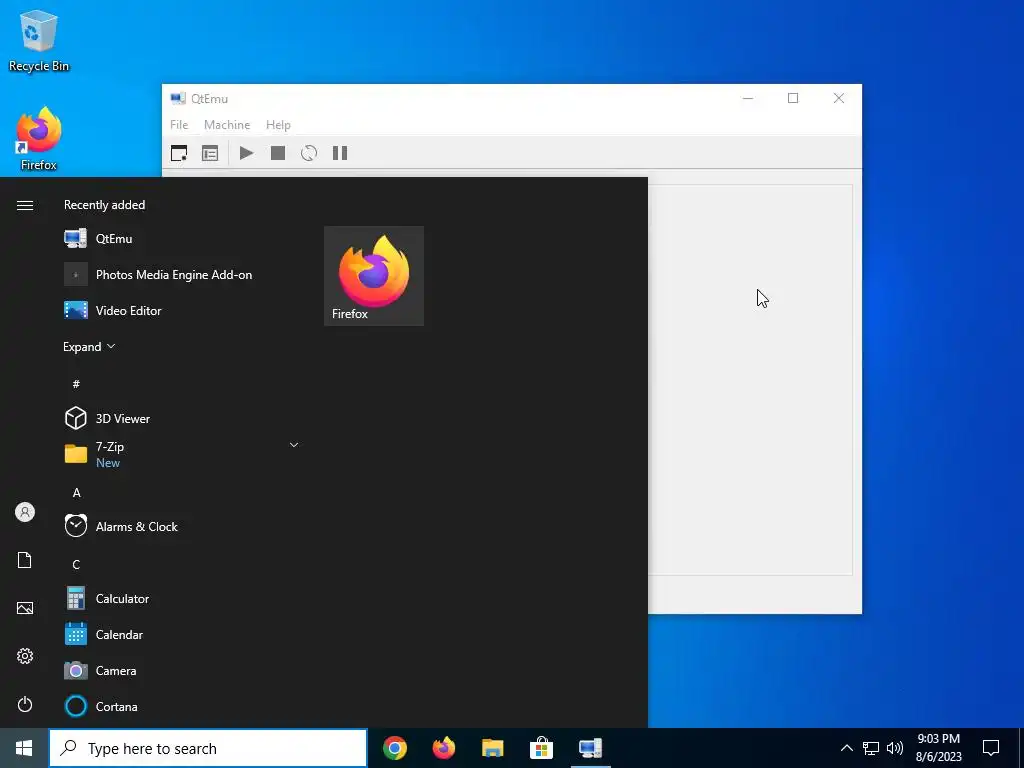Open Camera from the app list
The height and width of the screenshot is (768, 1024).
tap(183, 670)
